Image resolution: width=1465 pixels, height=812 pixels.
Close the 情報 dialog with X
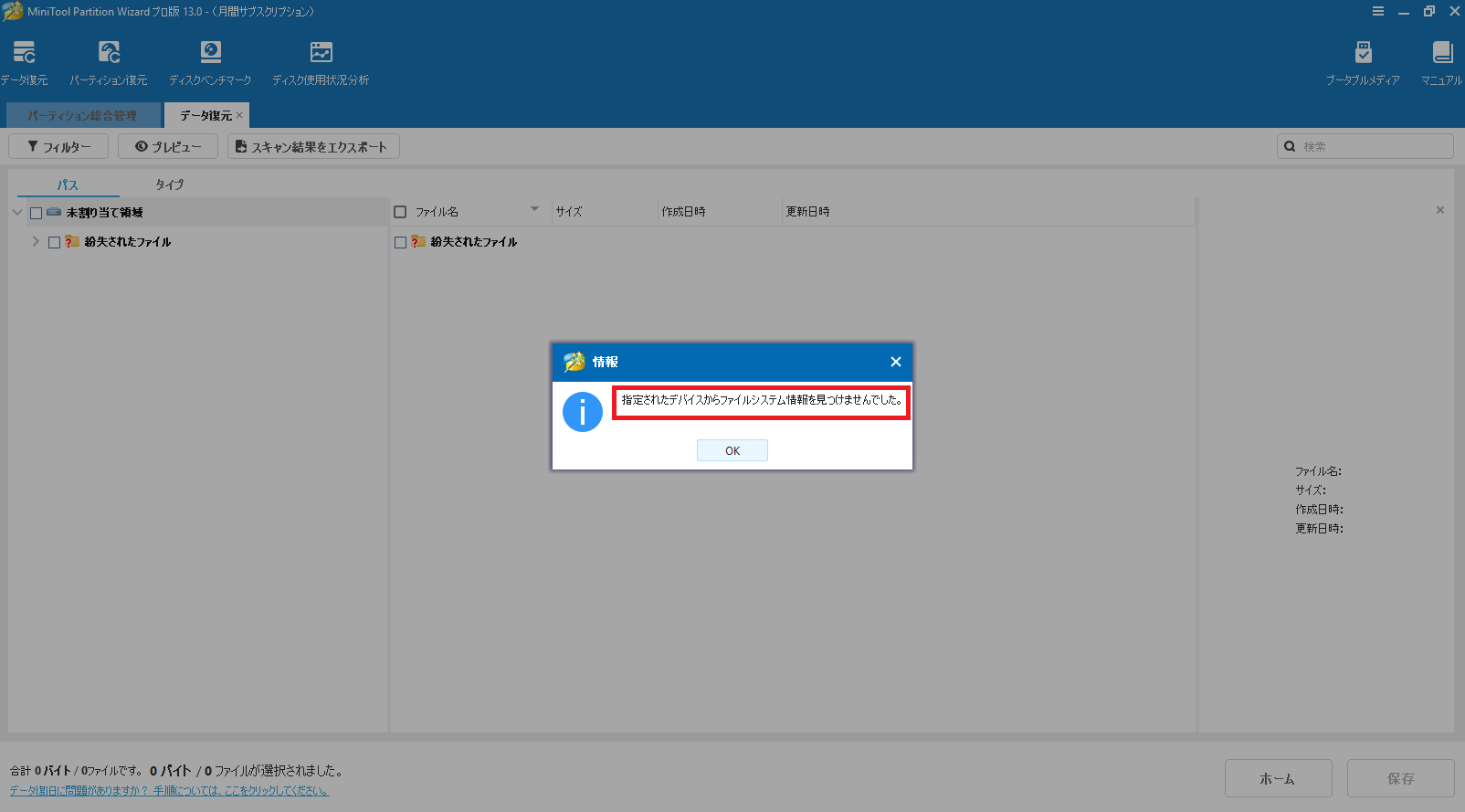[896, 363]
